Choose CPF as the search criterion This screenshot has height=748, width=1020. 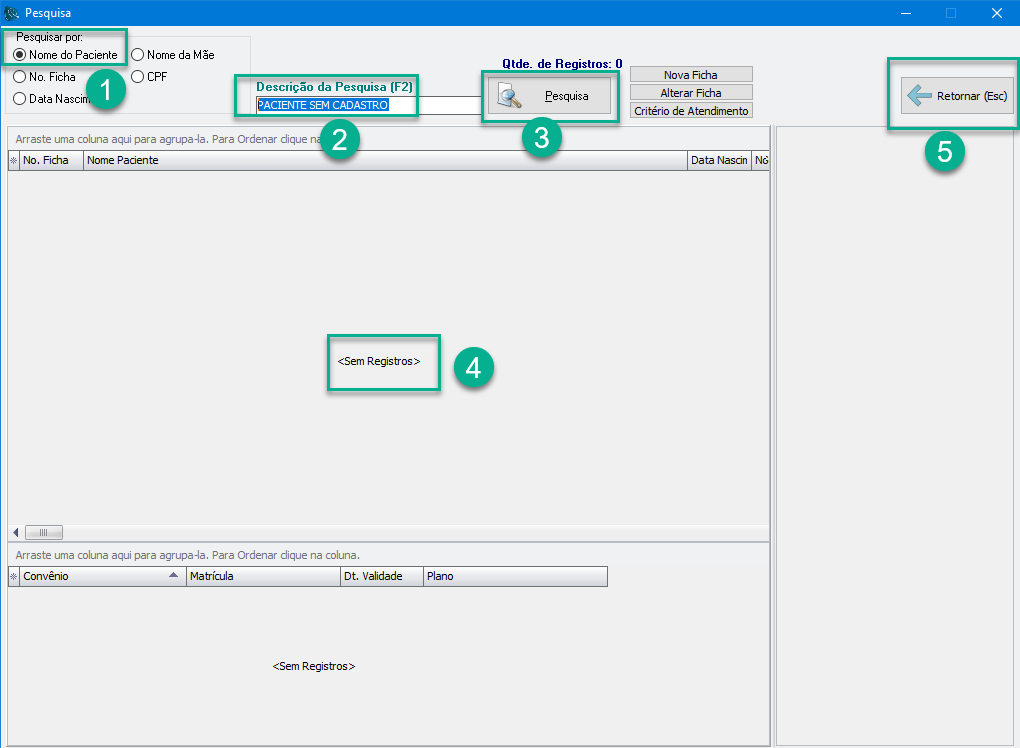tap(138, 77)
